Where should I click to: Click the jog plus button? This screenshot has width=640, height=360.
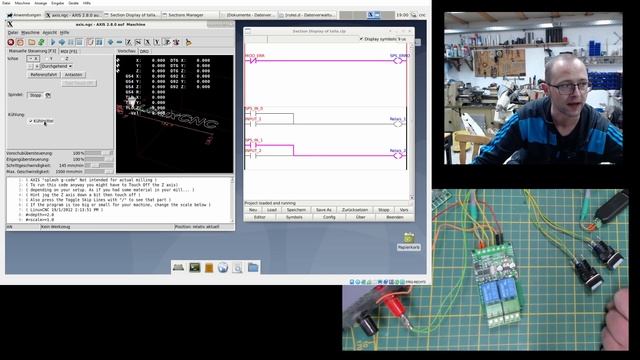(37, 66)
